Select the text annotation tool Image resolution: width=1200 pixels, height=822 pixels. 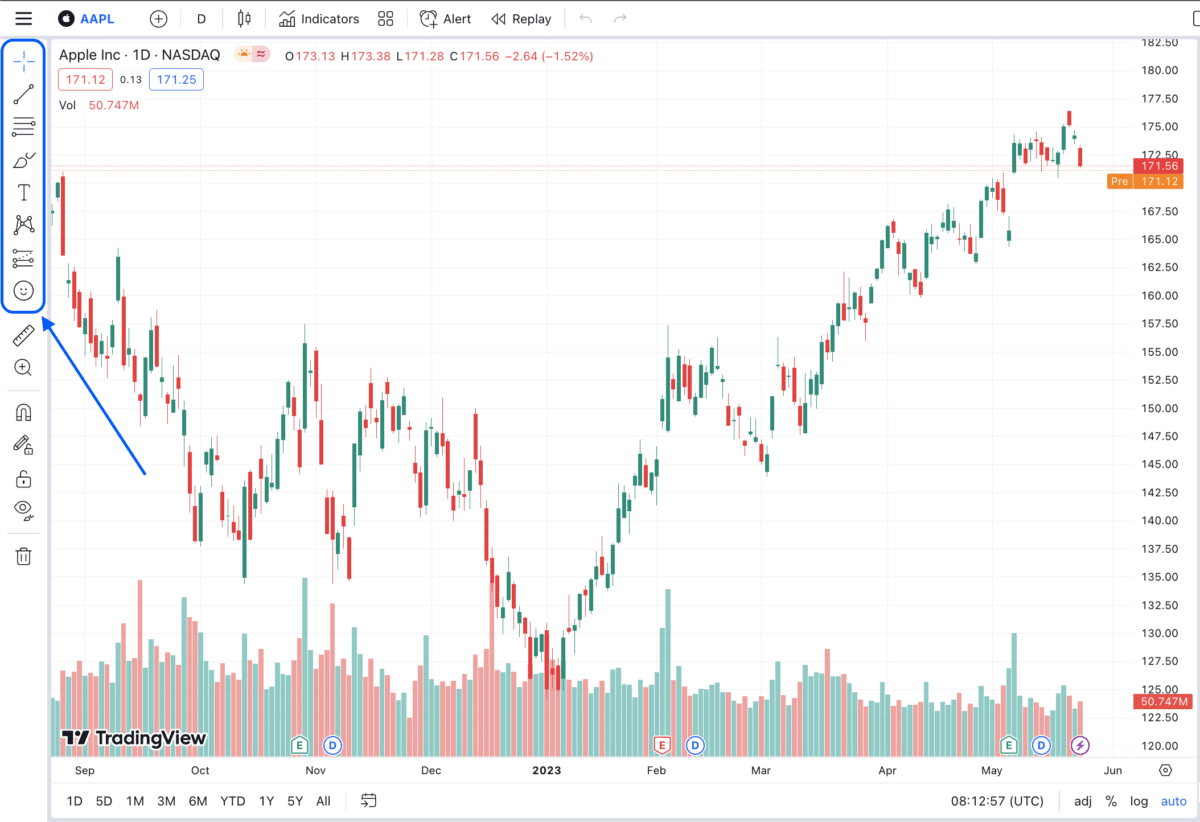[x=24, y=192]
